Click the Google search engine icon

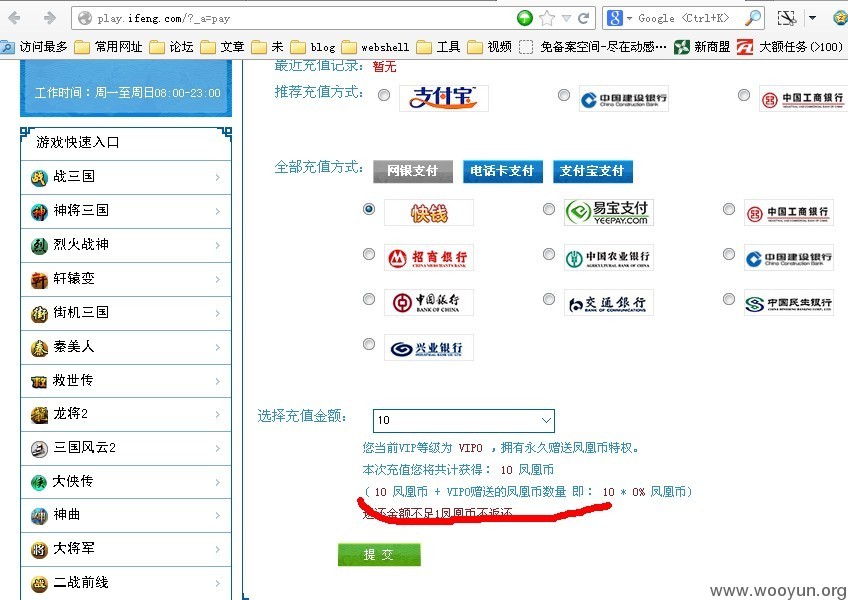pos(614,18)
